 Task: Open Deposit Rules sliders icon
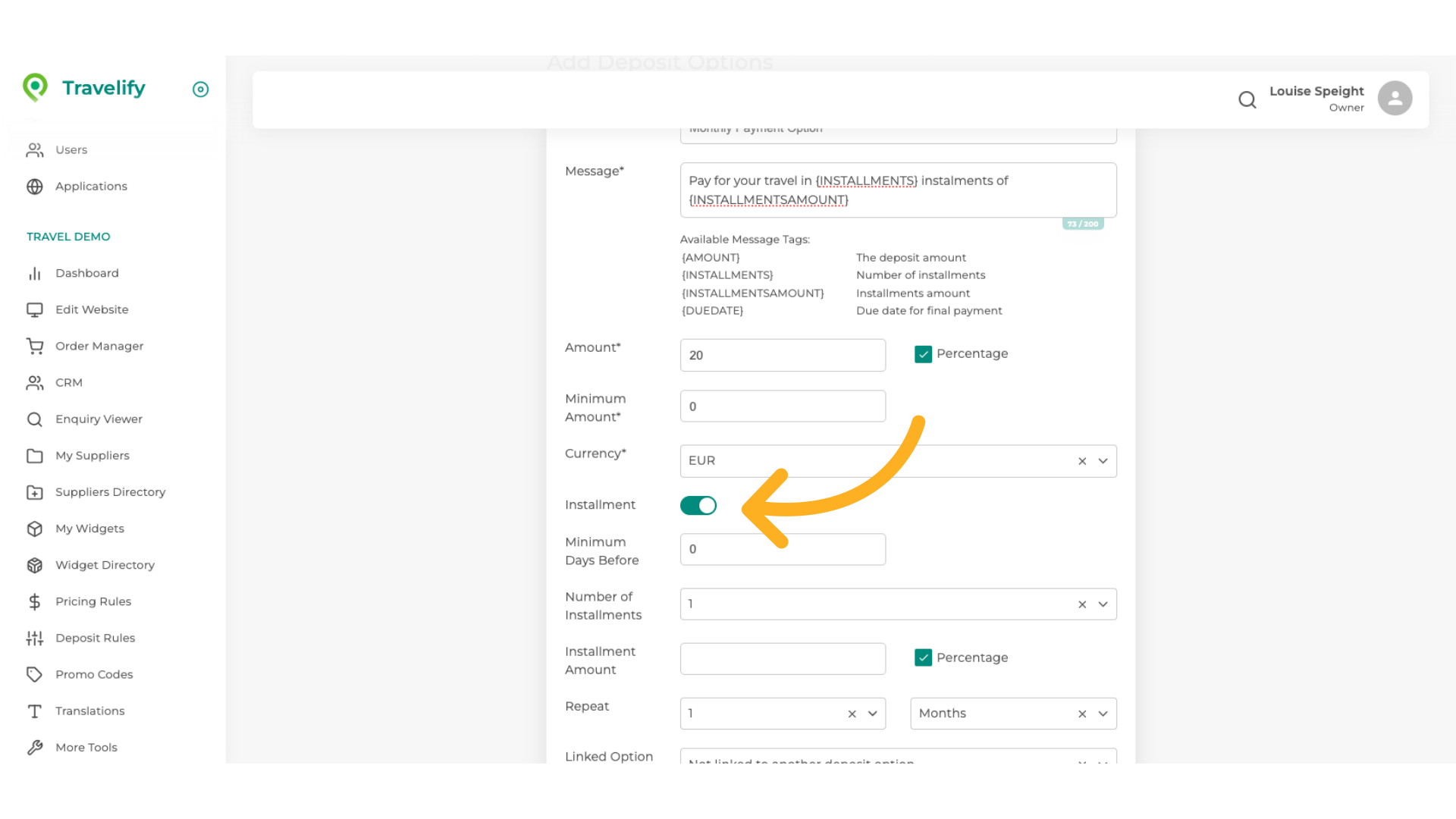point(35,638)
